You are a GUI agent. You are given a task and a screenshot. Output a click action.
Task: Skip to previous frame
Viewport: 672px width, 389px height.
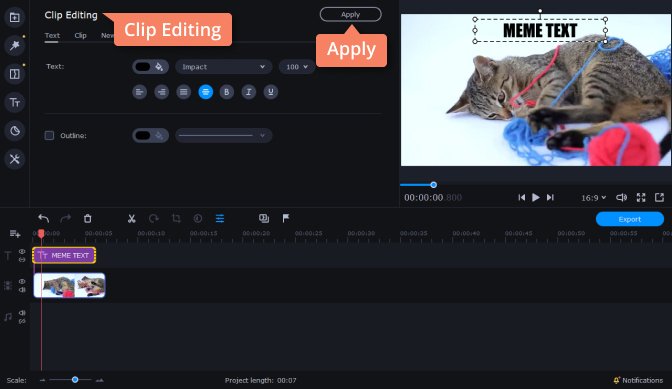[x=521, y=197]
